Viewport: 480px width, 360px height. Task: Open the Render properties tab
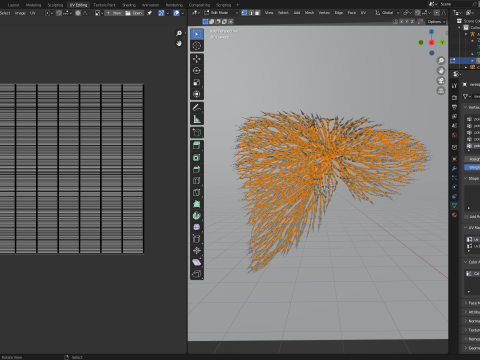pos(454,98)
